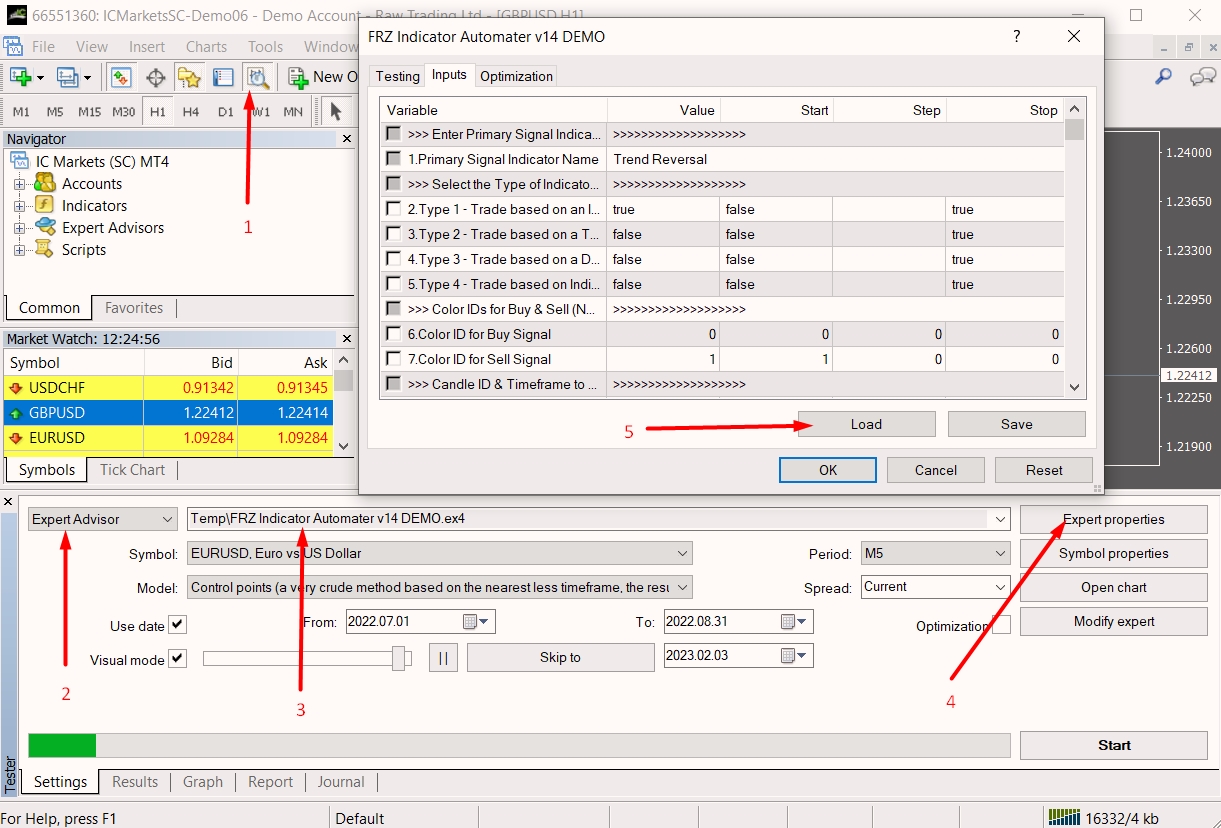Check the Primary Signal Indicator Name row
Screen dimensions: 1221x828
[394, 159]
